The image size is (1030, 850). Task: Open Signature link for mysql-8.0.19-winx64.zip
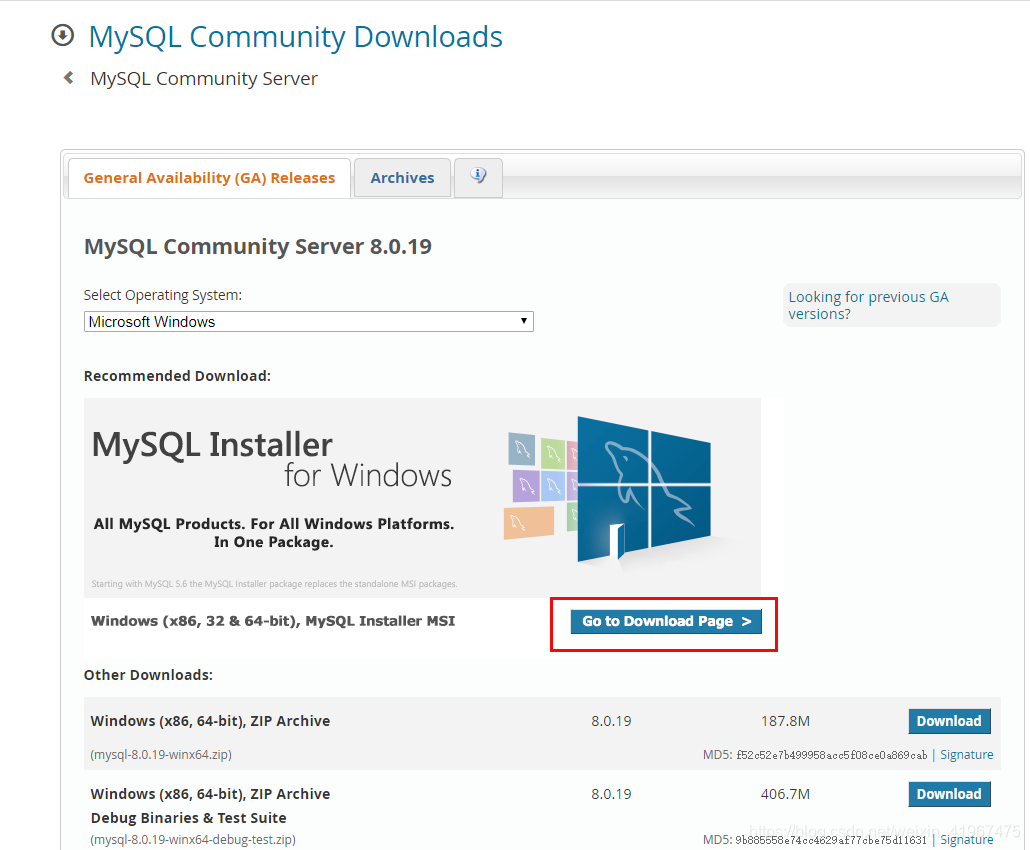tap(966, 755)
